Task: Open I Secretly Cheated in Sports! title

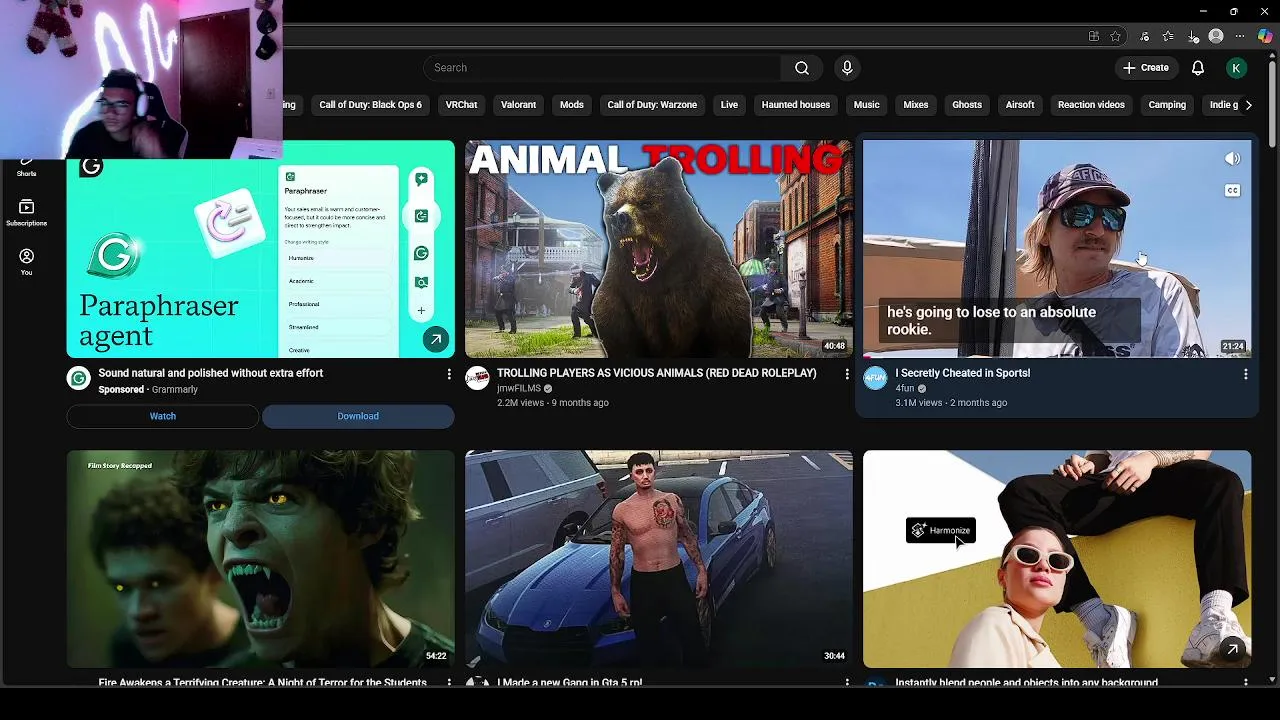Action: click(x=963, y=373)
